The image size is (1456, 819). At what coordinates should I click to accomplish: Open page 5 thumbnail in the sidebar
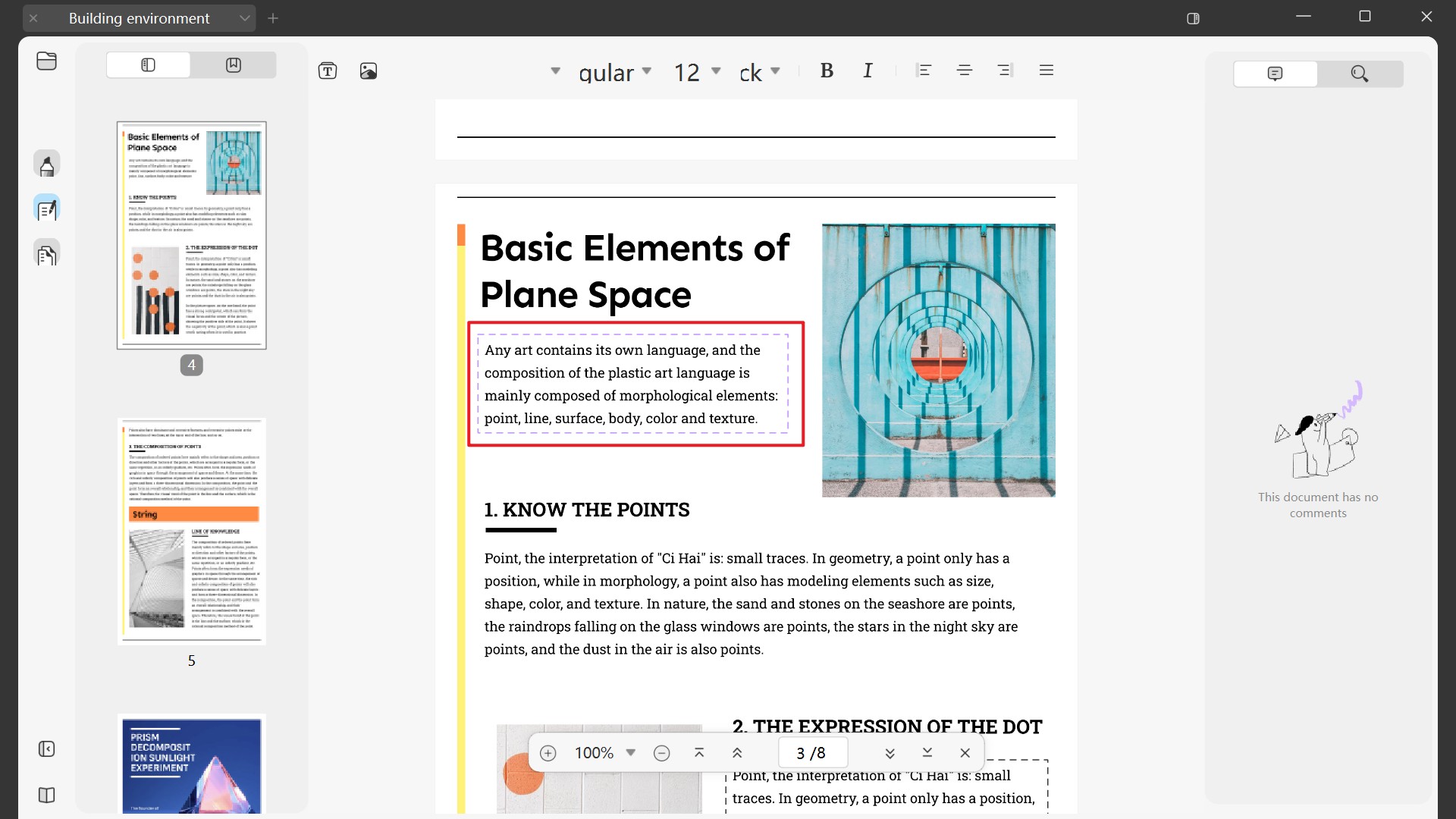click(x=191, y=530)
